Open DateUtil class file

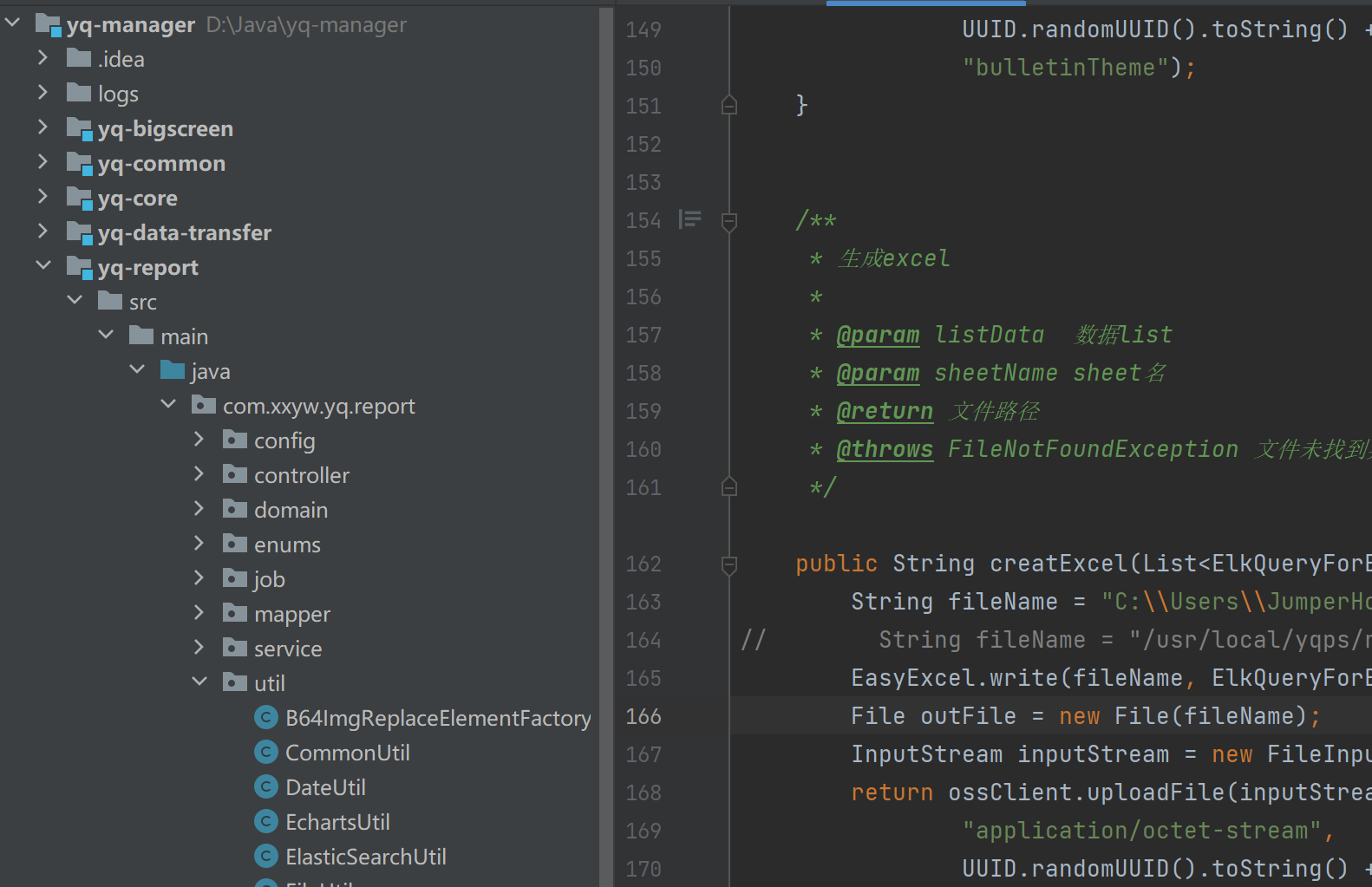325,787
